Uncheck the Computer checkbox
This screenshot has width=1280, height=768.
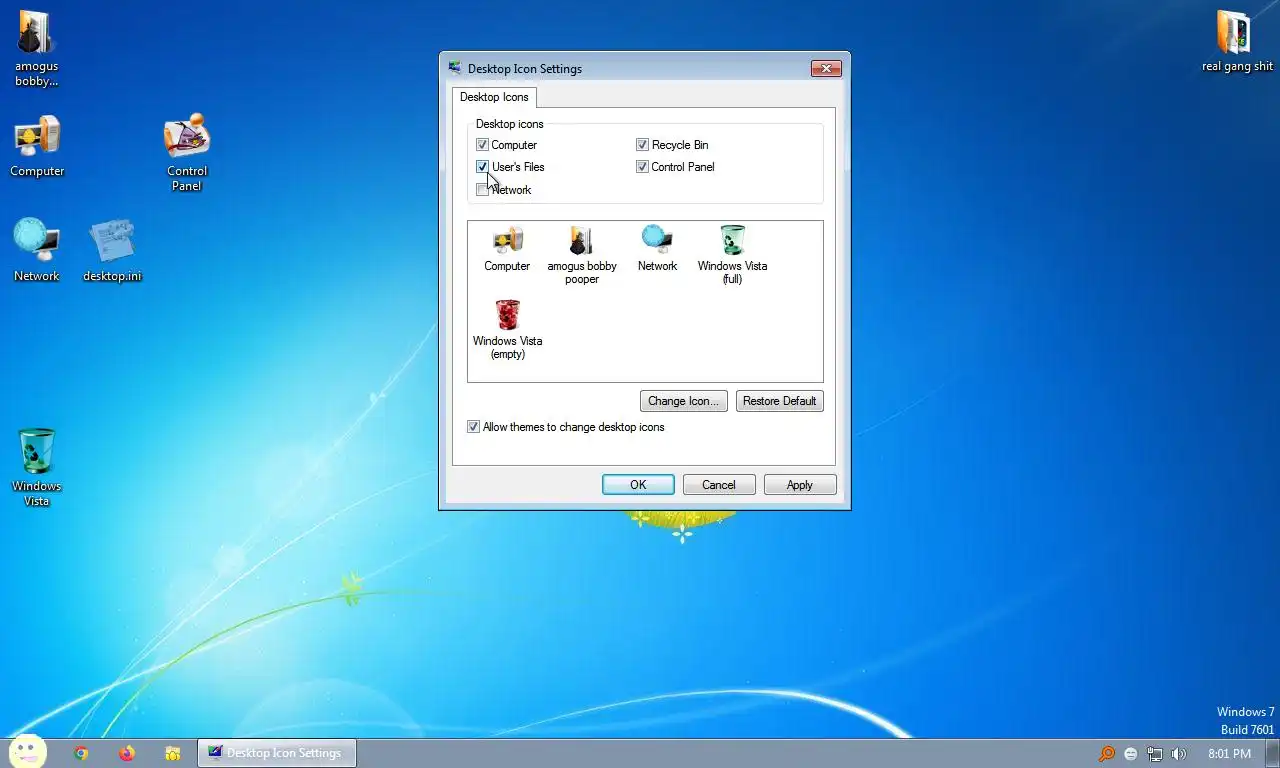tap(482, 145)
